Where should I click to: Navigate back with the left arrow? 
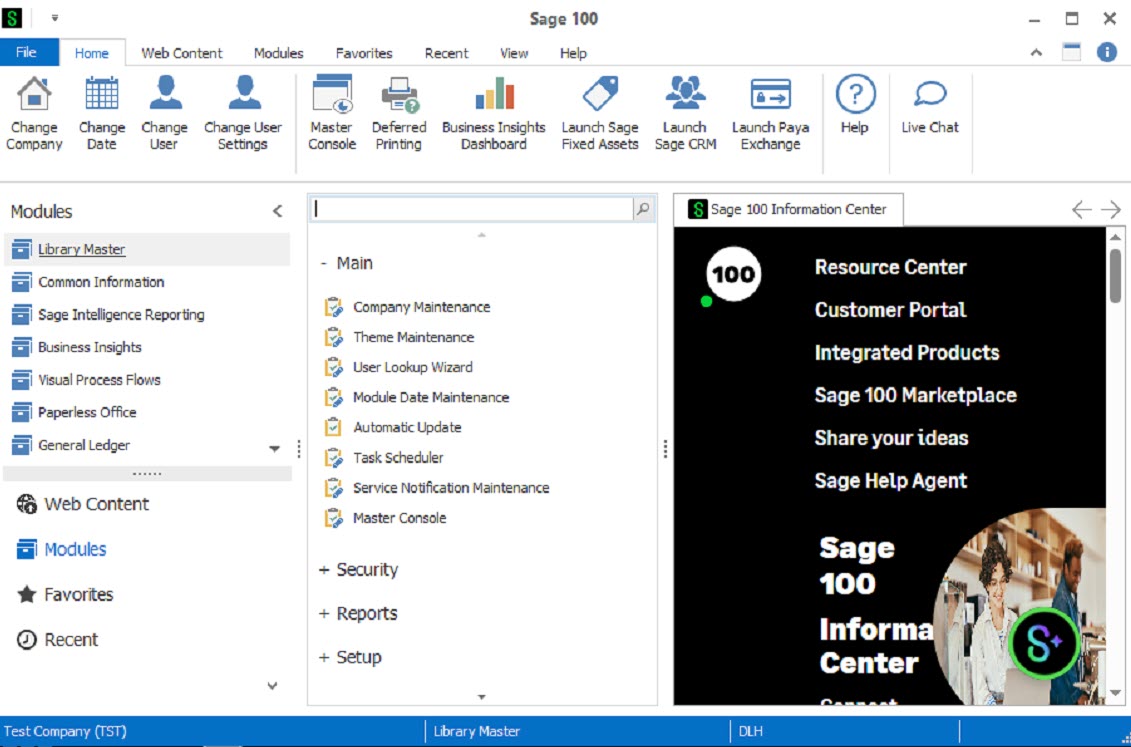click(x=1081, y=210)
